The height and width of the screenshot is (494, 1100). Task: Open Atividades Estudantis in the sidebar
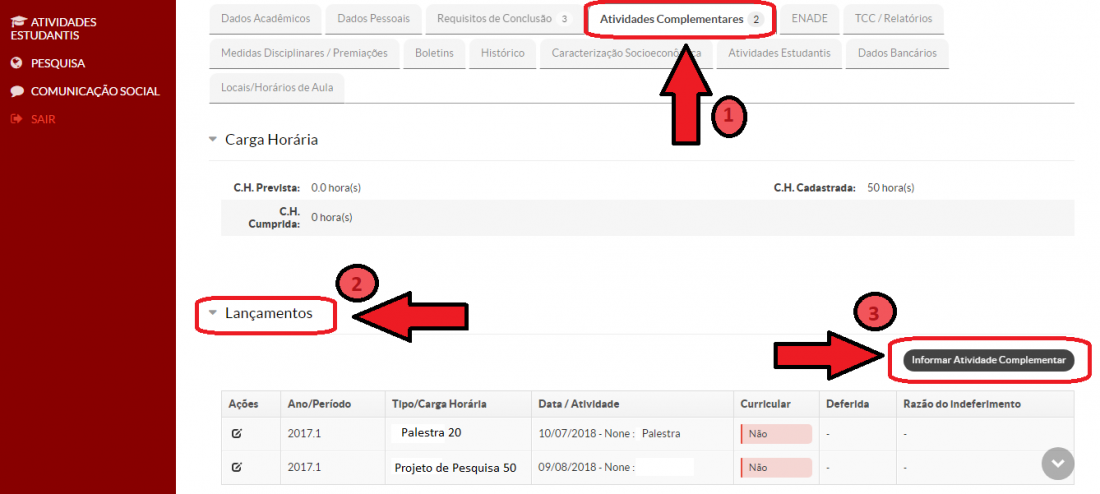[x=55, y=29]
